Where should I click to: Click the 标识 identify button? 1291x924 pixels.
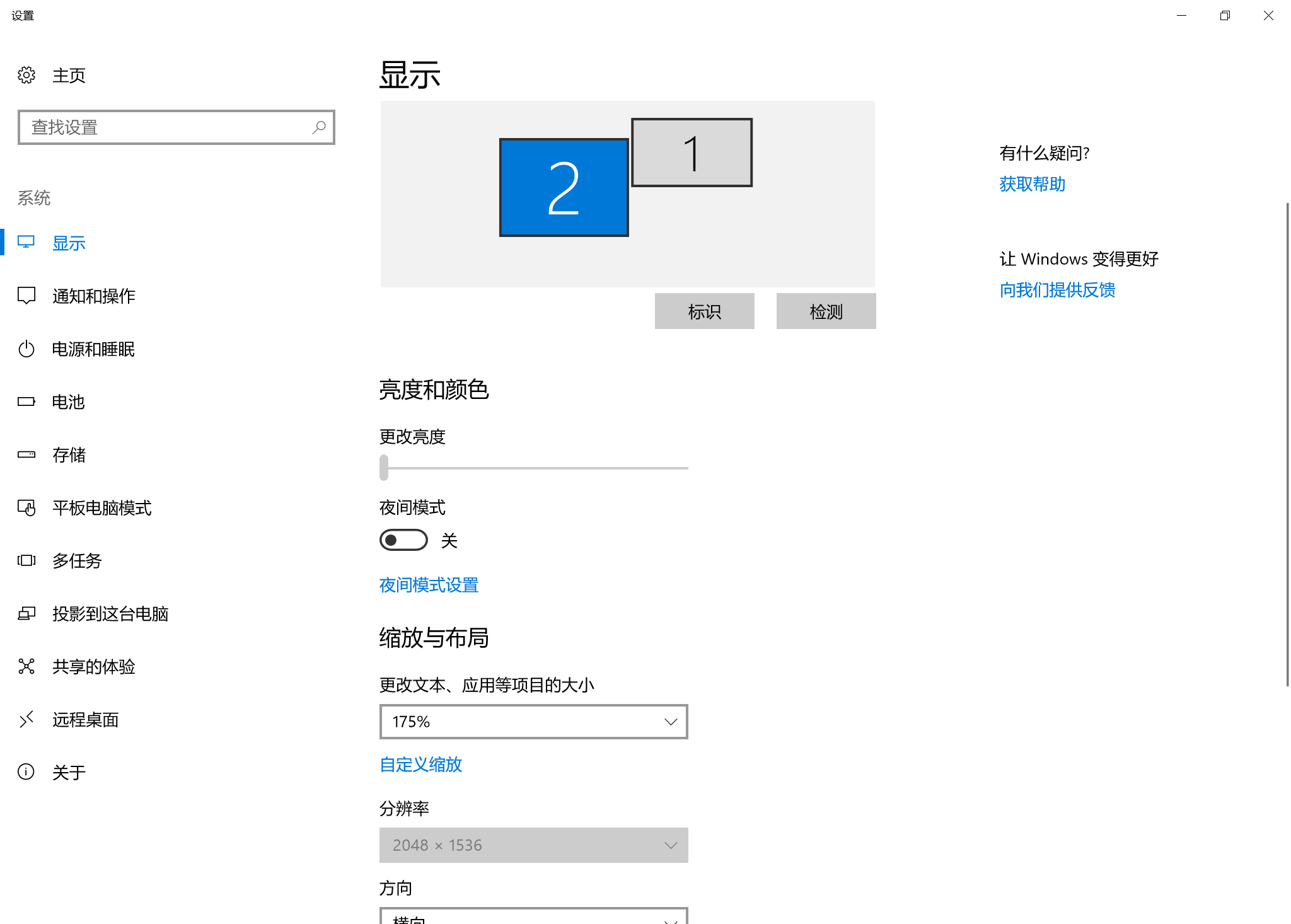704,311
